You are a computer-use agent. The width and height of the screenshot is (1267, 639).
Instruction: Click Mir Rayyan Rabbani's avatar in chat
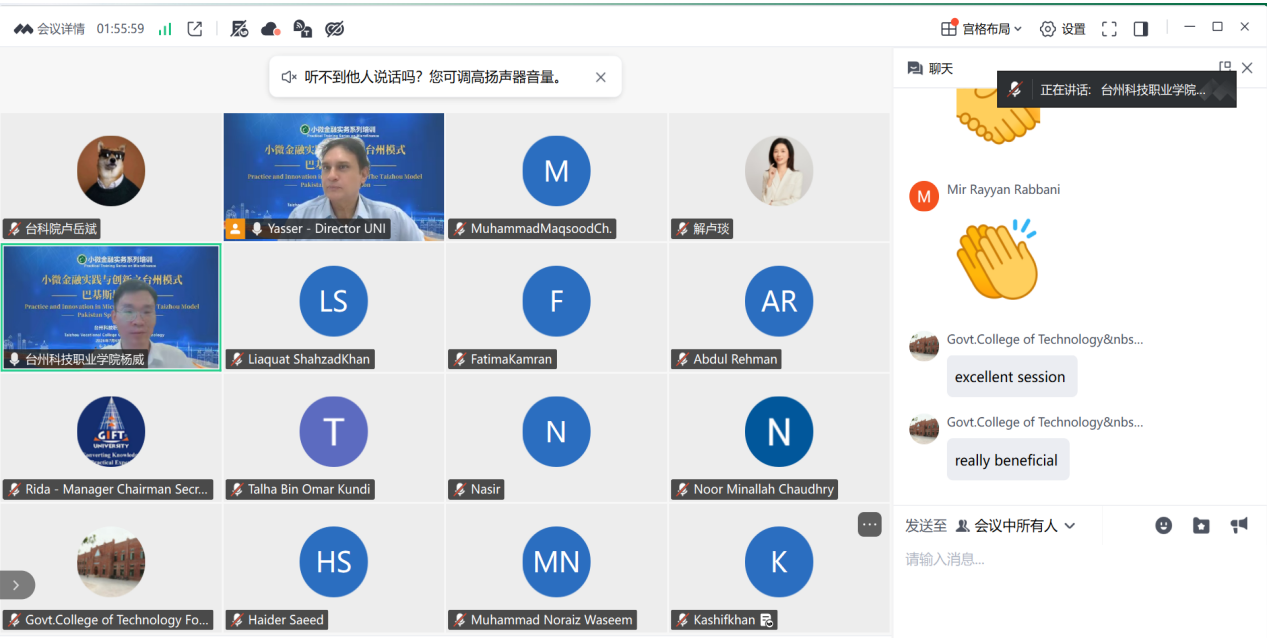tap(923, 196)
